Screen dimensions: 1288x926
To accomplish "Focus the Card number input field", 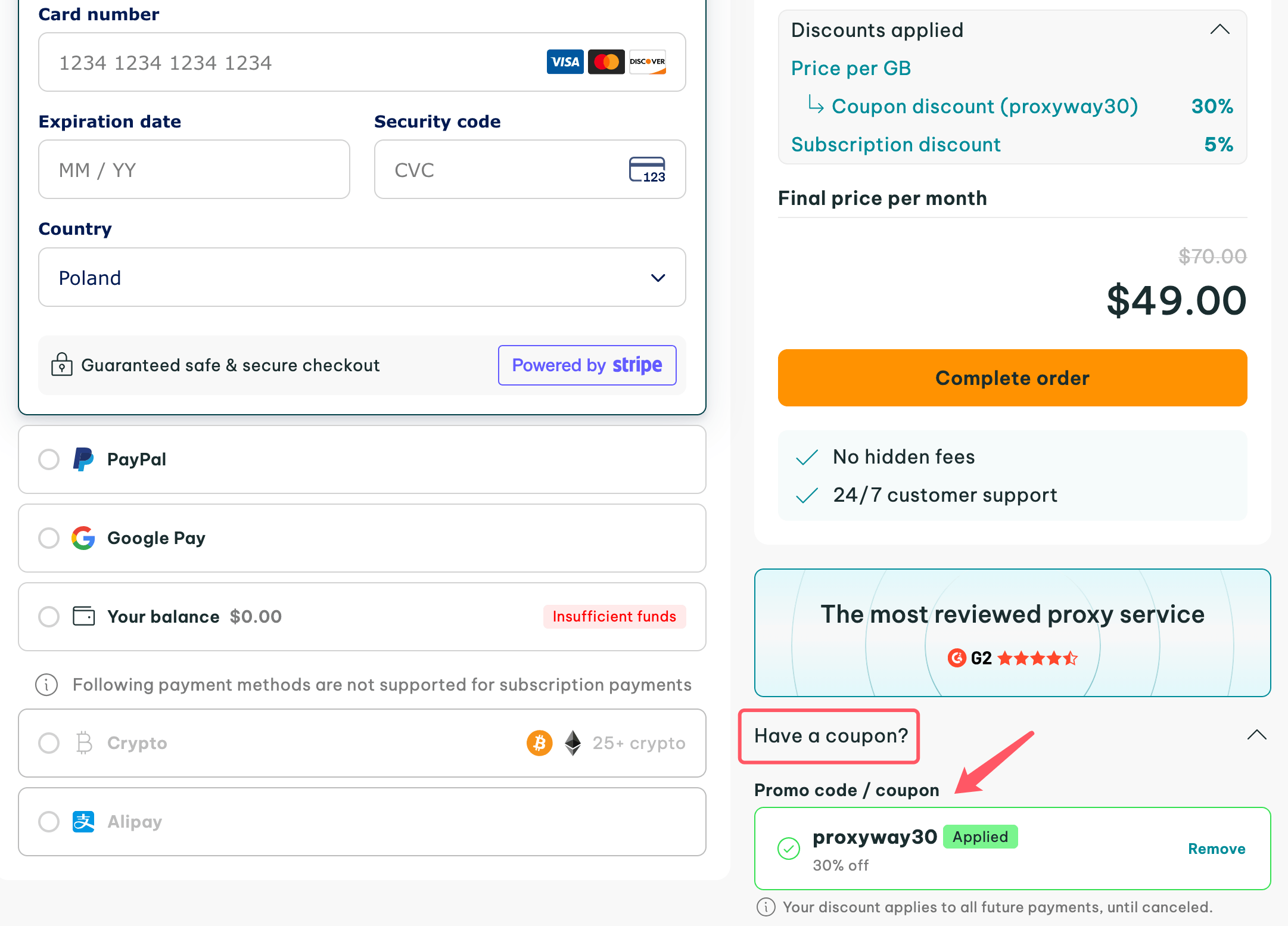I will point(362,62).
